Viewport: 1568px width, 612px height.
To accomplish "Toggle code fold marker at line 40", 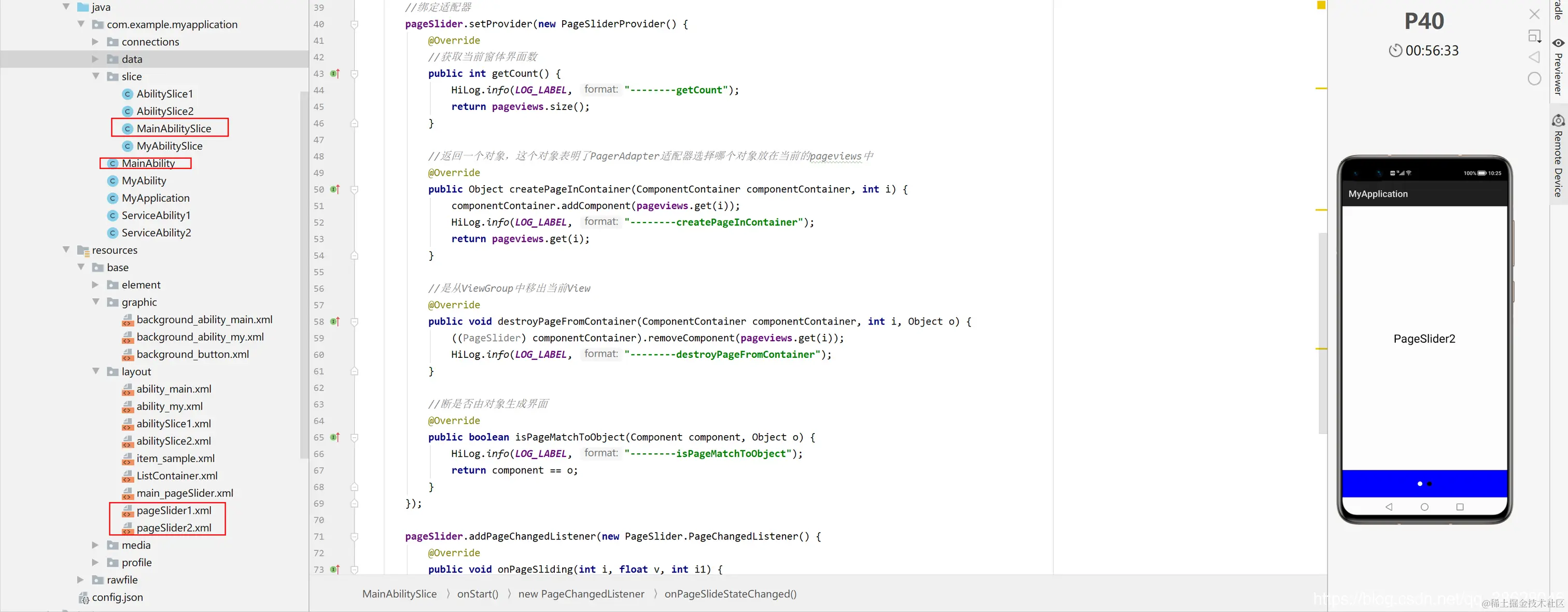I will point(354,24).
